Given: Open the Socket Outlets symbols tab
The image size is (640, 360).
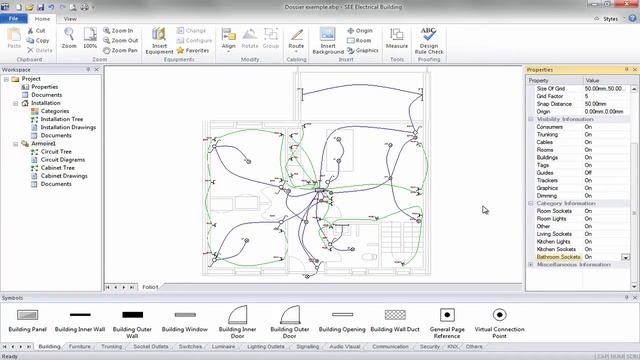Looking at the screenshot, I should pos(151,347).
